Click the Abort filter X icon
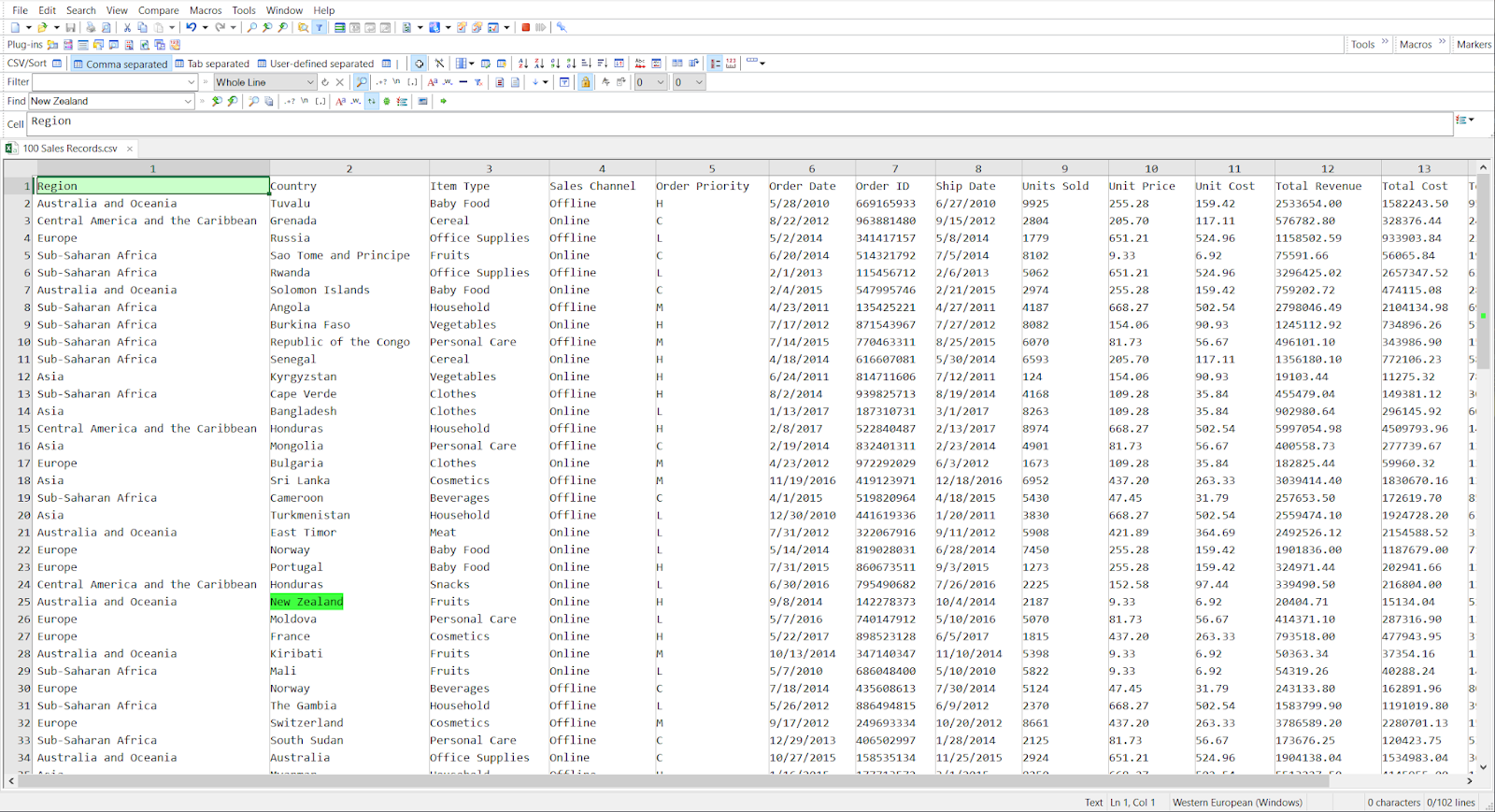Screen dimensions: 1495x812 340,82
